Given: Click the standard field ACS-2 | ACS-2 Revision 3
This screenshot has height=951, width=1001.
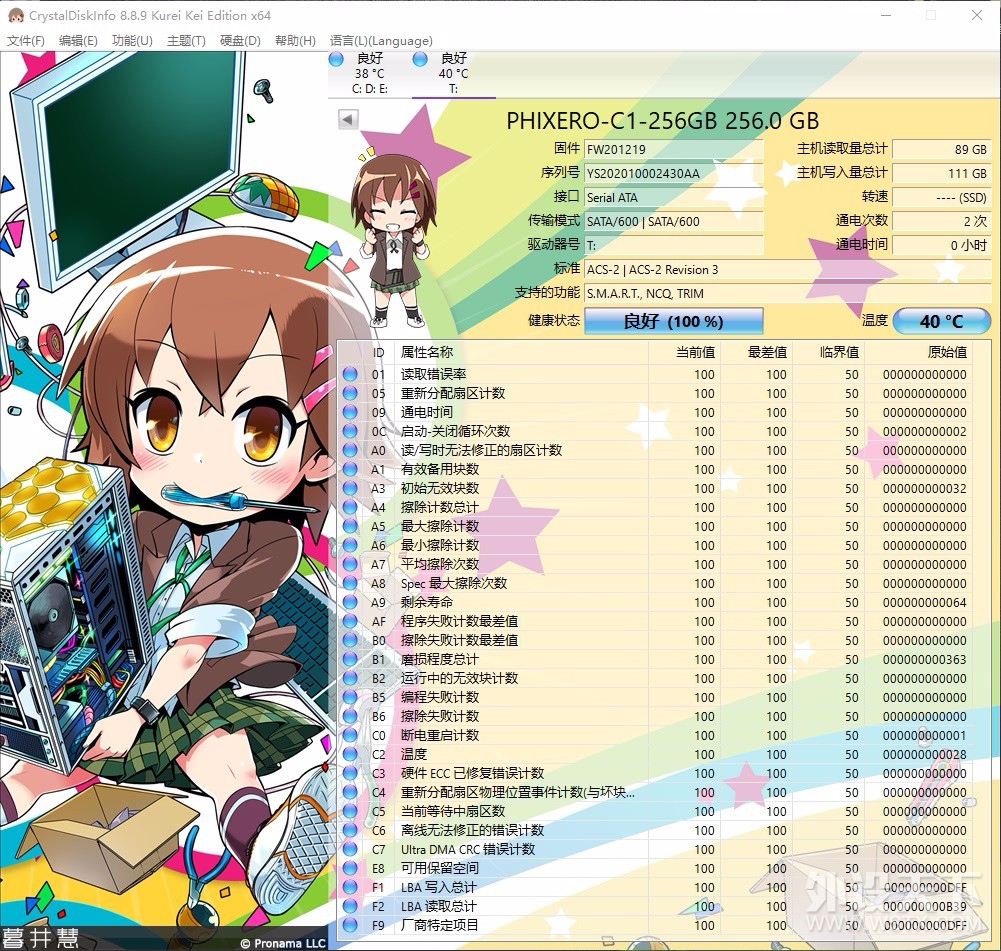Looking at the screenshot, I should click(788, 269).
